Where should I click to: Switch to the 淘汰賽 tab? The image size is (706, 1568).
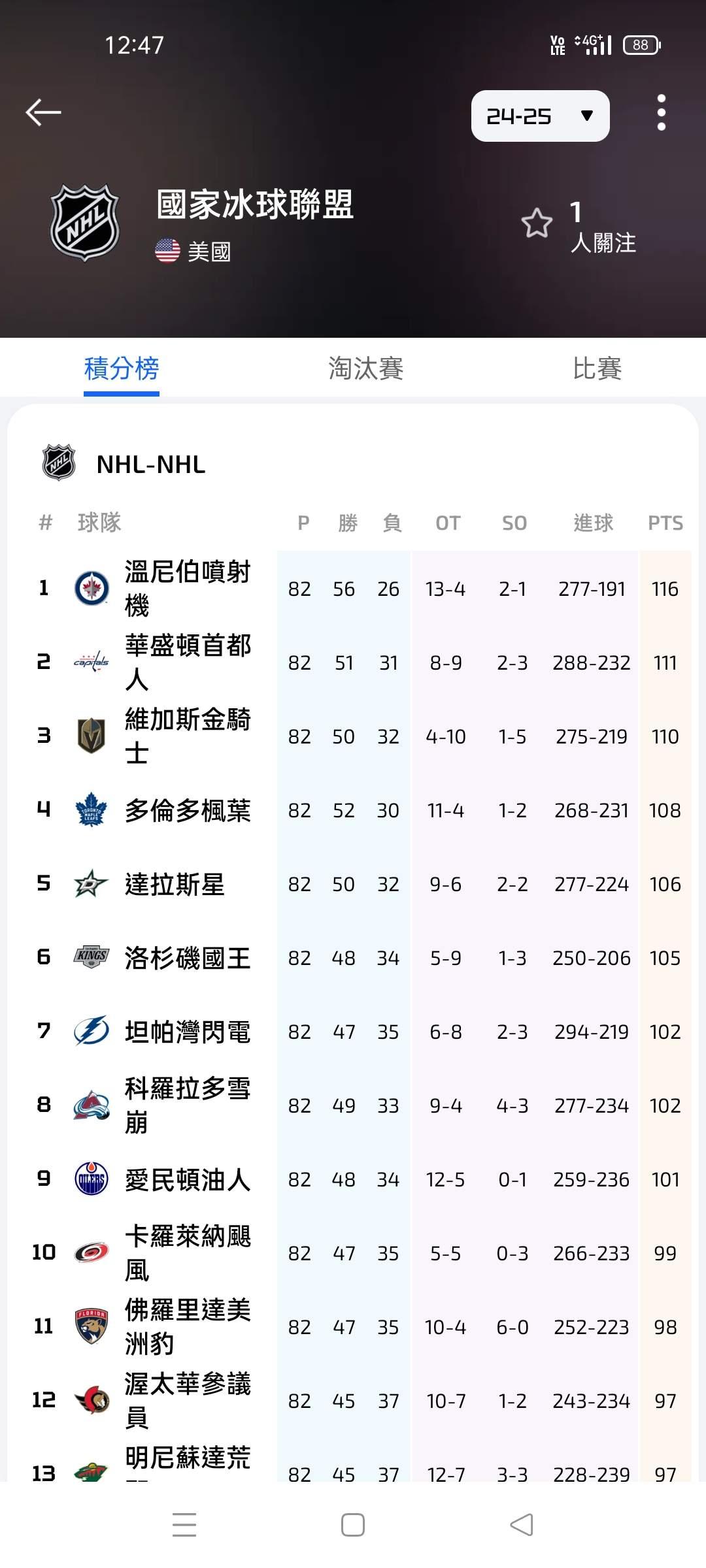click(365, 368)
